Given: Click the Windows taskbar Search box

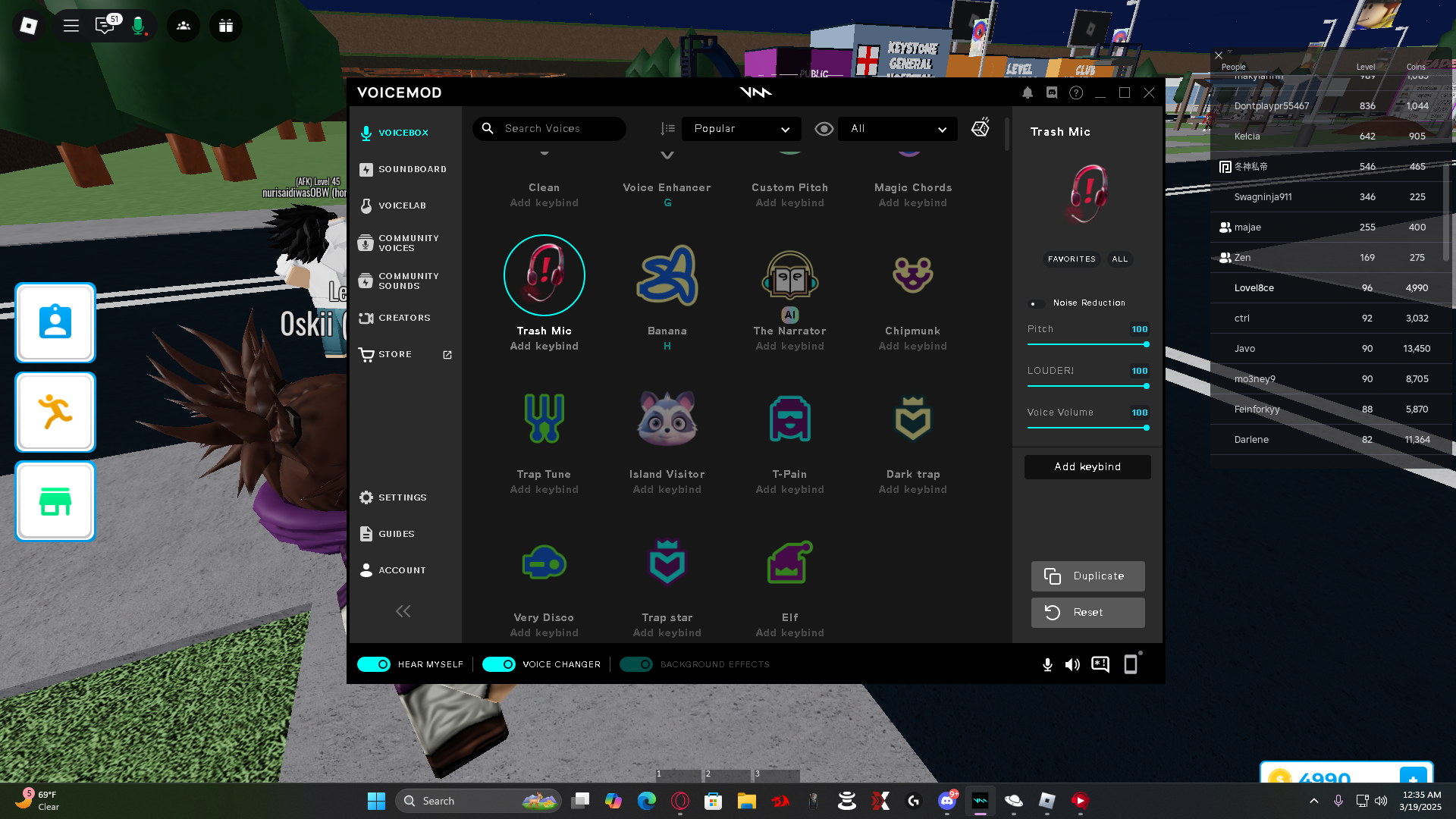Looking at the screenshot, I should click(479, 801).
